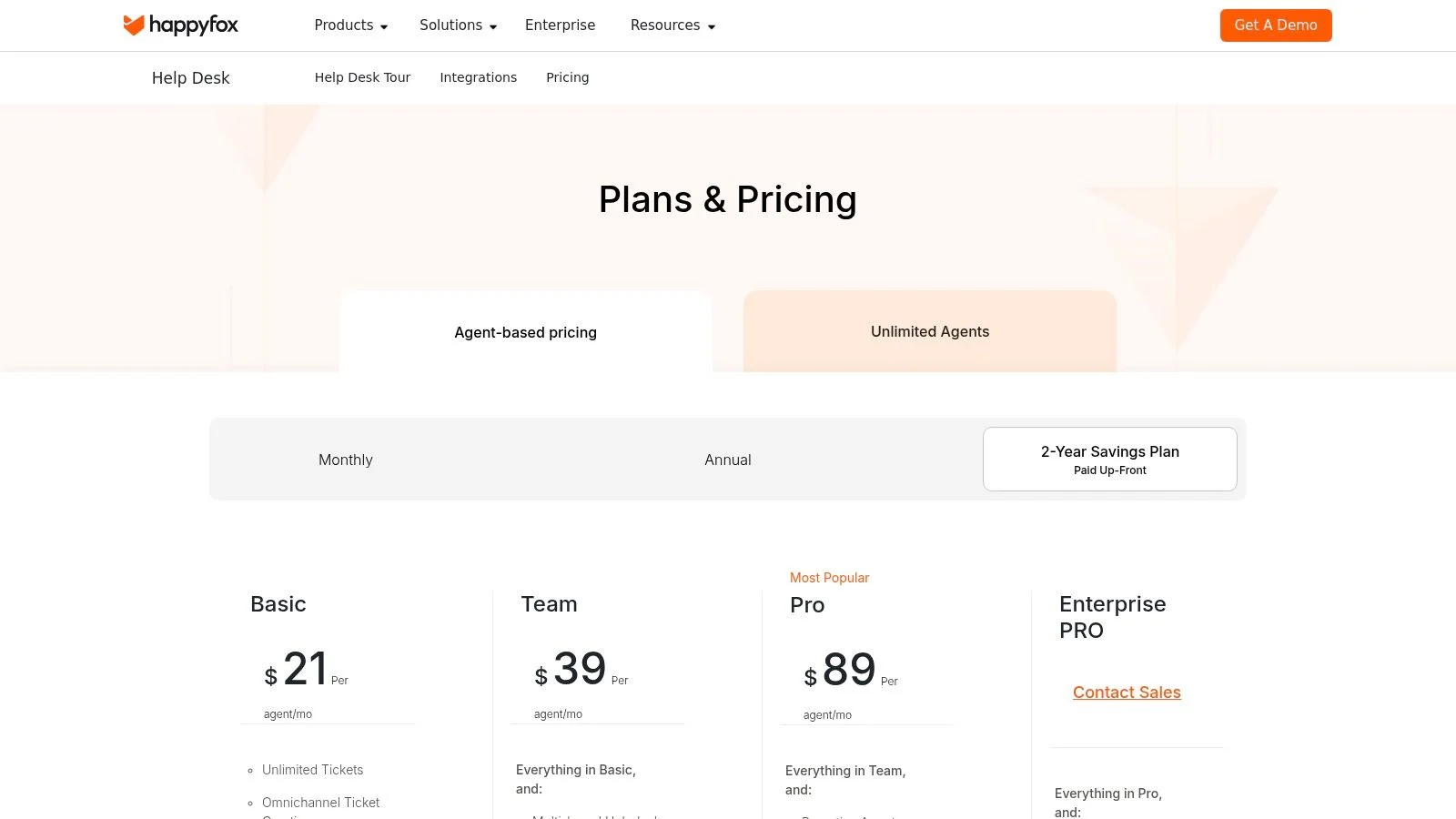Image resolution: width=1456 pixels, height=819 pixels.
Task: Click the Contact Sales link
Action: point(1126,693)
